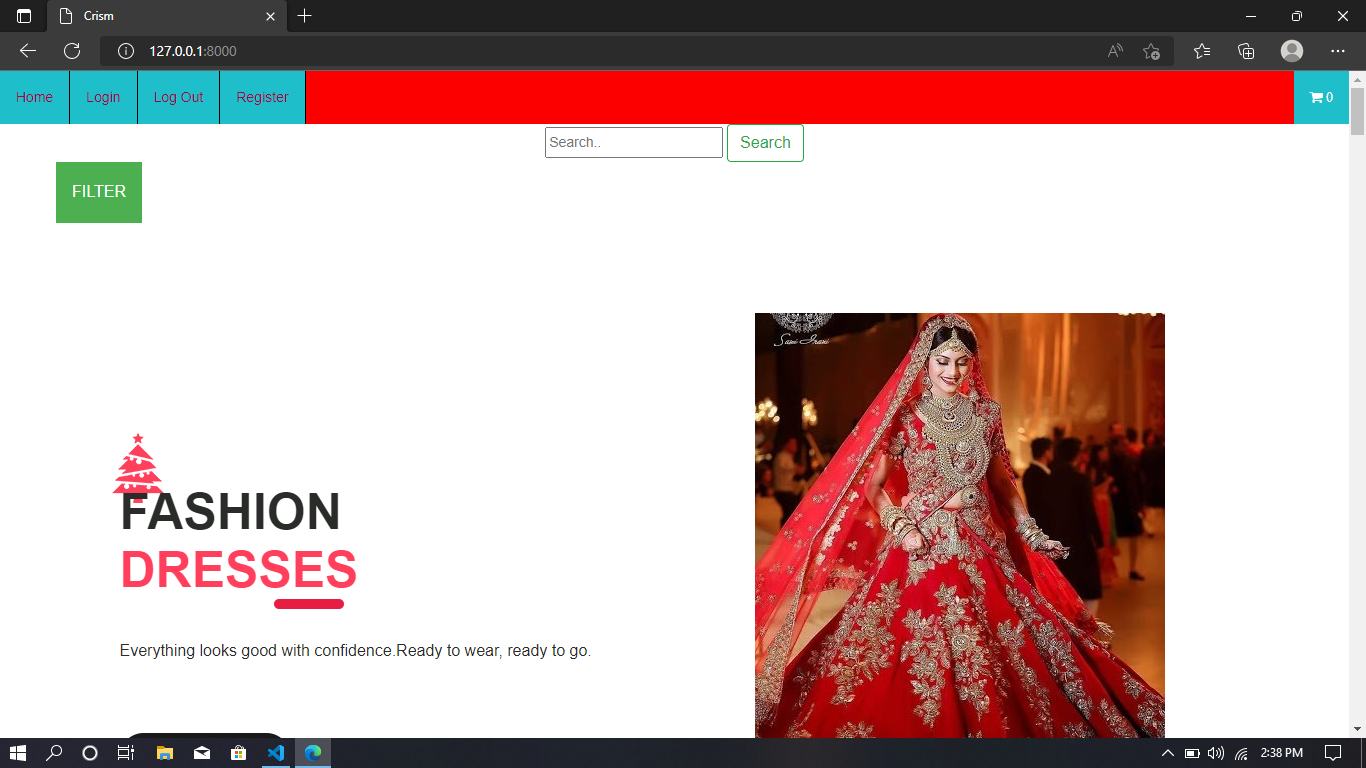This screenshot has width=1366, height=768.
Task: Open the Favorites list icon
Action: coord(1202,51)
